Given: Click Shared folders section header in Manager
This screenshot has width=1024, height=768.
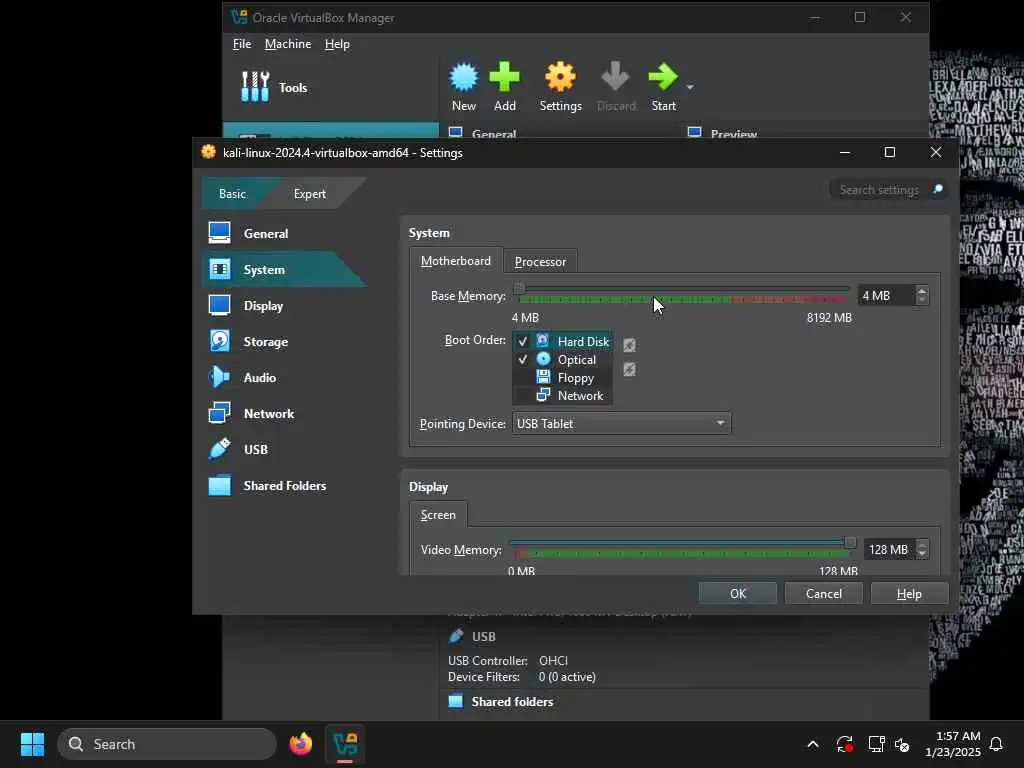Looking at the screenshot, I should pyautogui.click(x=512, y=701).
